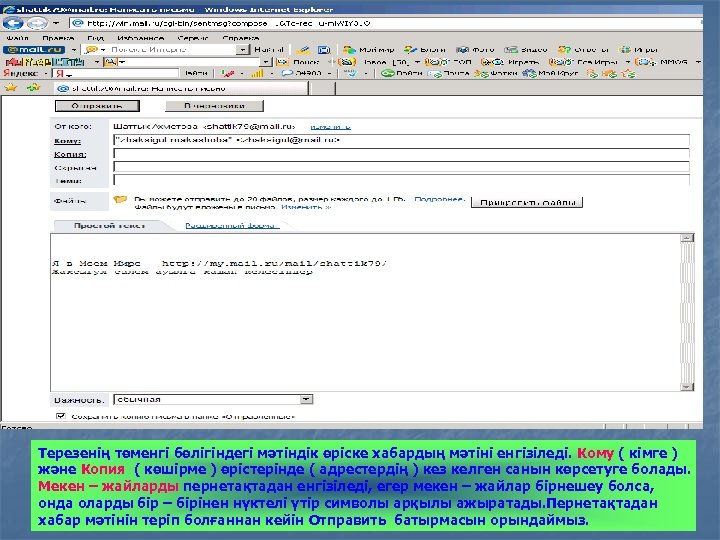
Task: Click the MMOG toolbar item
Action: (x=662, y=62)
